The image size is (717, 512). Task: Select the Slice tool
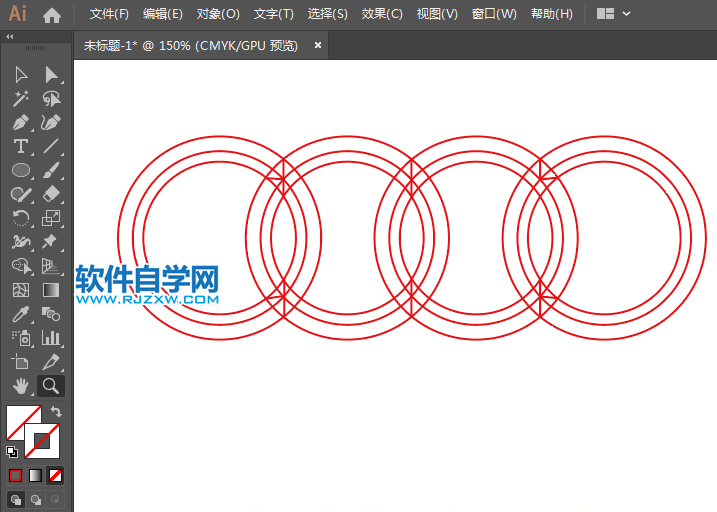coord(51,362)
